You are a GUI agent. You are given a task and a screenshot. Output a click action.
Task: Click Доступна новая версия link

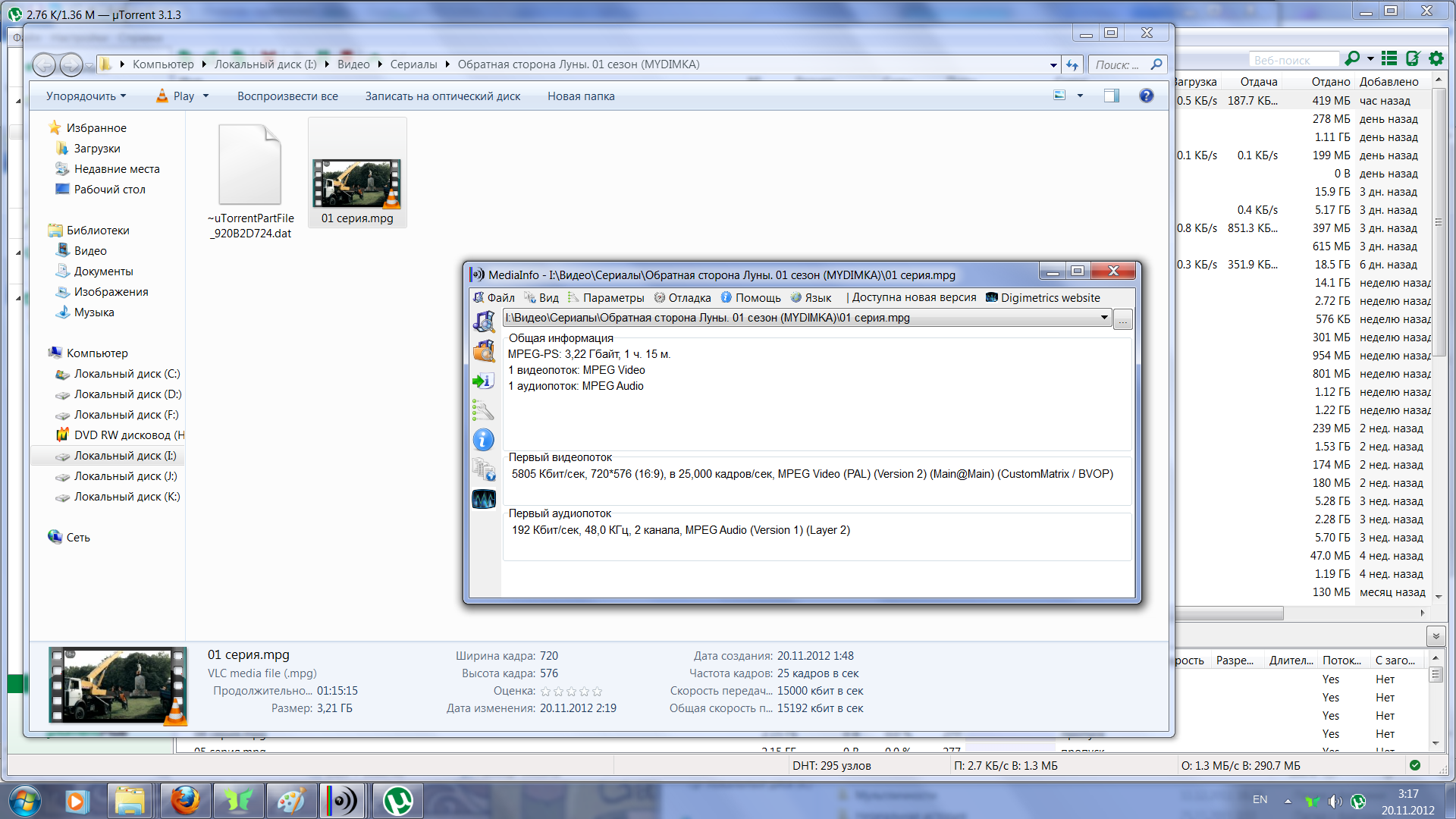click(x=914, y=297)
